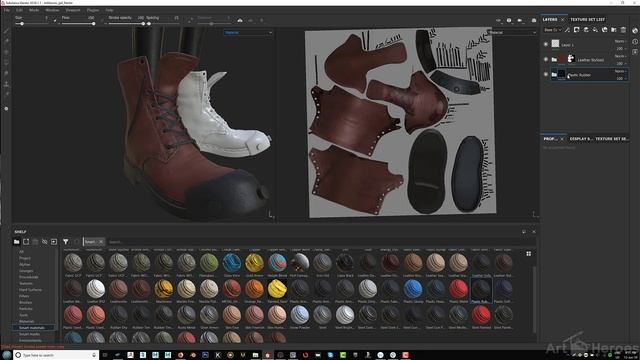Open the Viewport menu
Screen dimensions: 640x360
pyautogui.click(x=73, y=10)
